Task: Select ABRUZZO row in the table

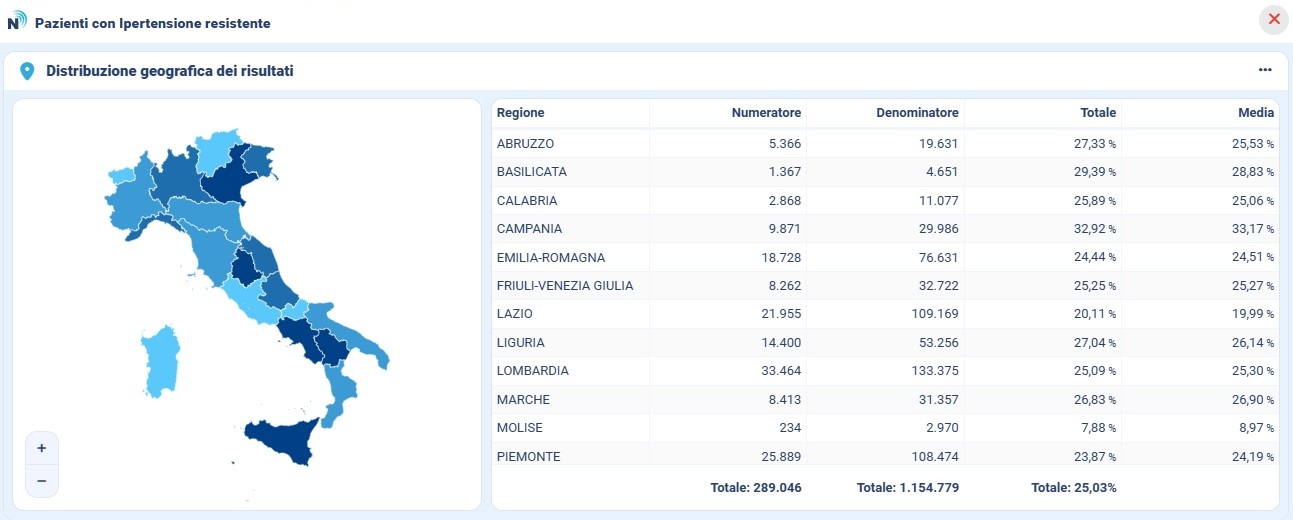Action: click(885, 144)
